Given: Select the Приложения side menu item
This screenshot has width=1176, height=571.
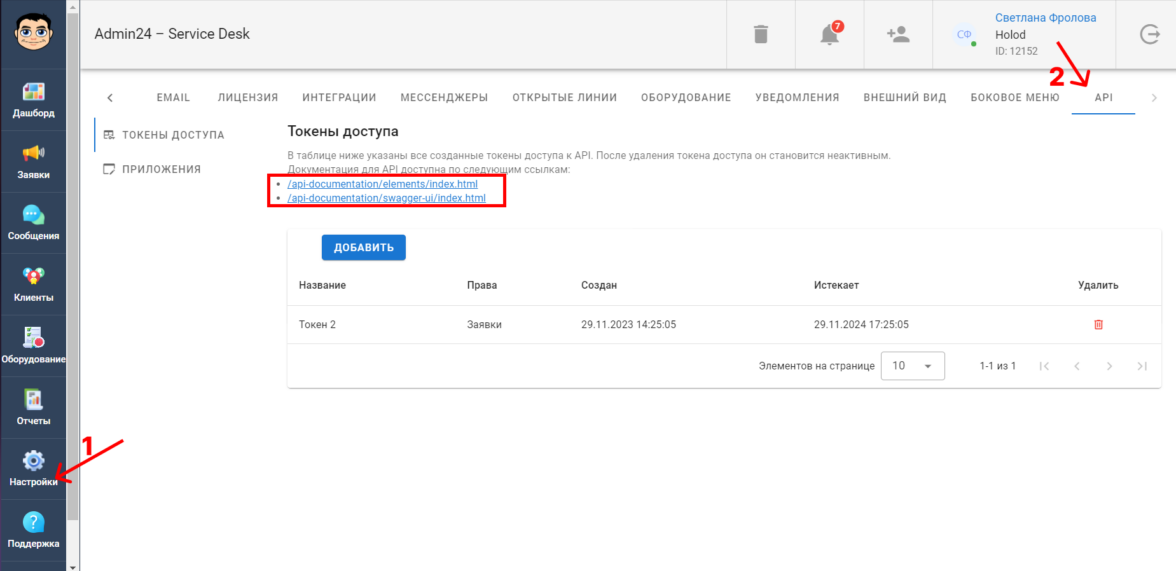Looking at the screenshot, I should (x=161, y=170).
